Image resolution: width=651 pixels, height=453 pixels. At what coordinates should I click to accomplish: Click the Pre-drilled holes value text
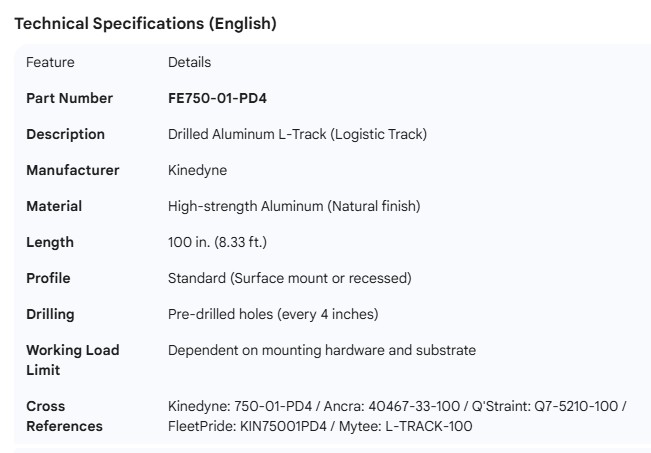[x=273, y=314]
